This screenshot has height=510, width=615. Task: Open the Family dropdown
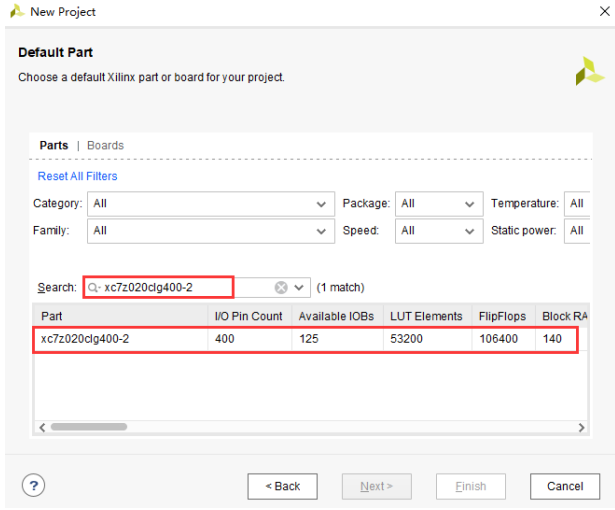point(210,231)
